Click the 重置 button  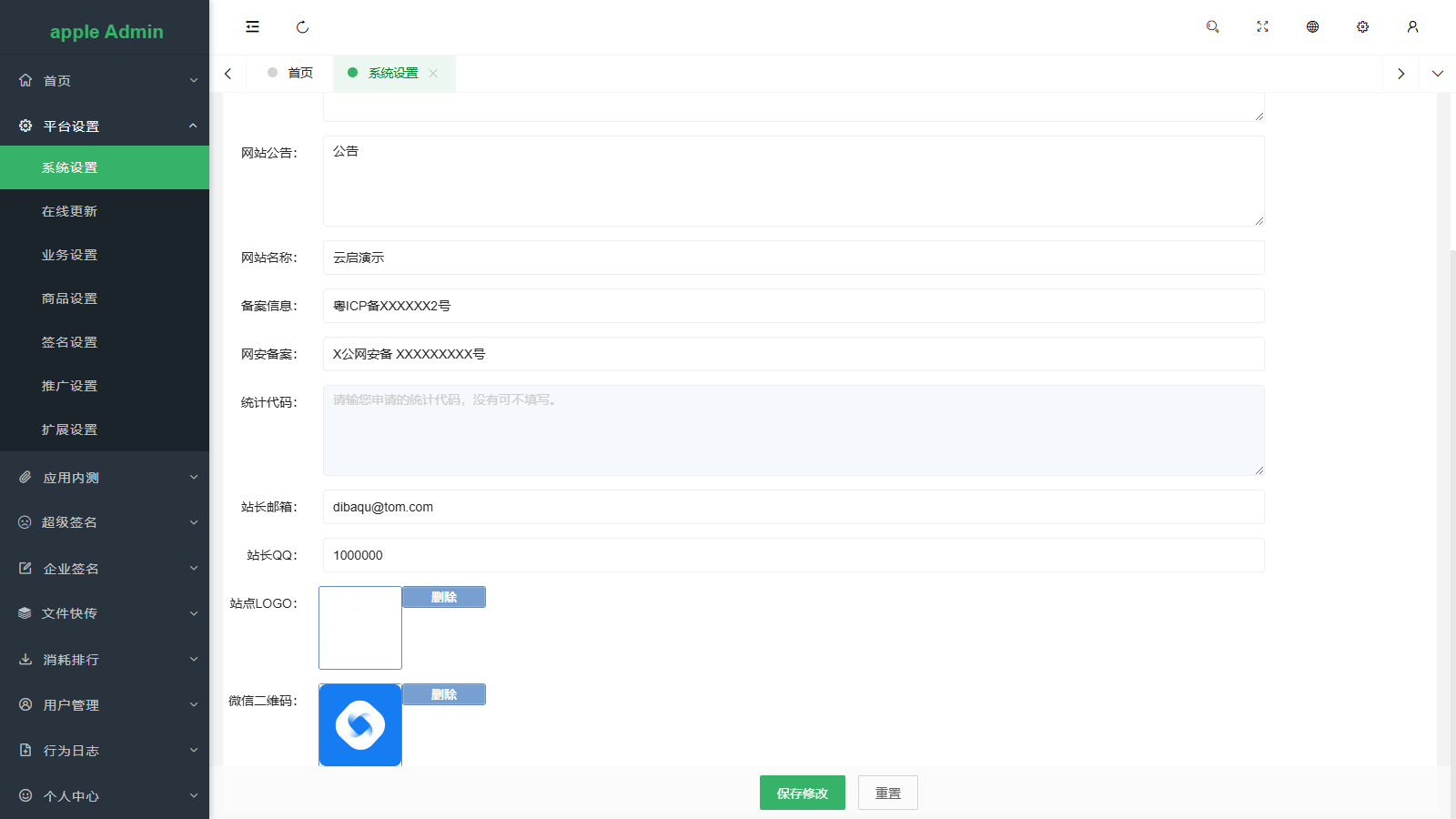coord(887,794)
